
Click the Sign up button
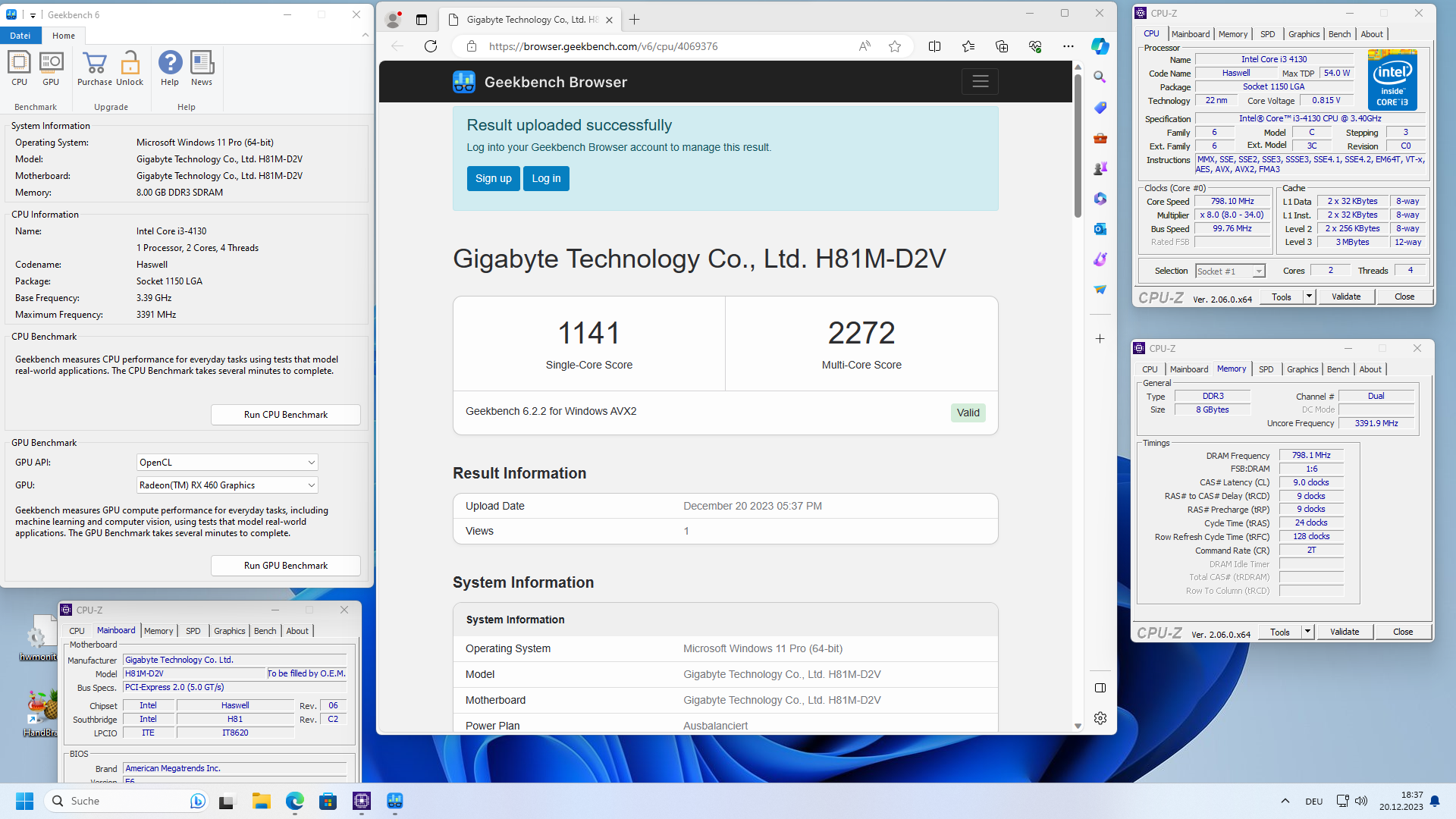click(x=494, y=178)
